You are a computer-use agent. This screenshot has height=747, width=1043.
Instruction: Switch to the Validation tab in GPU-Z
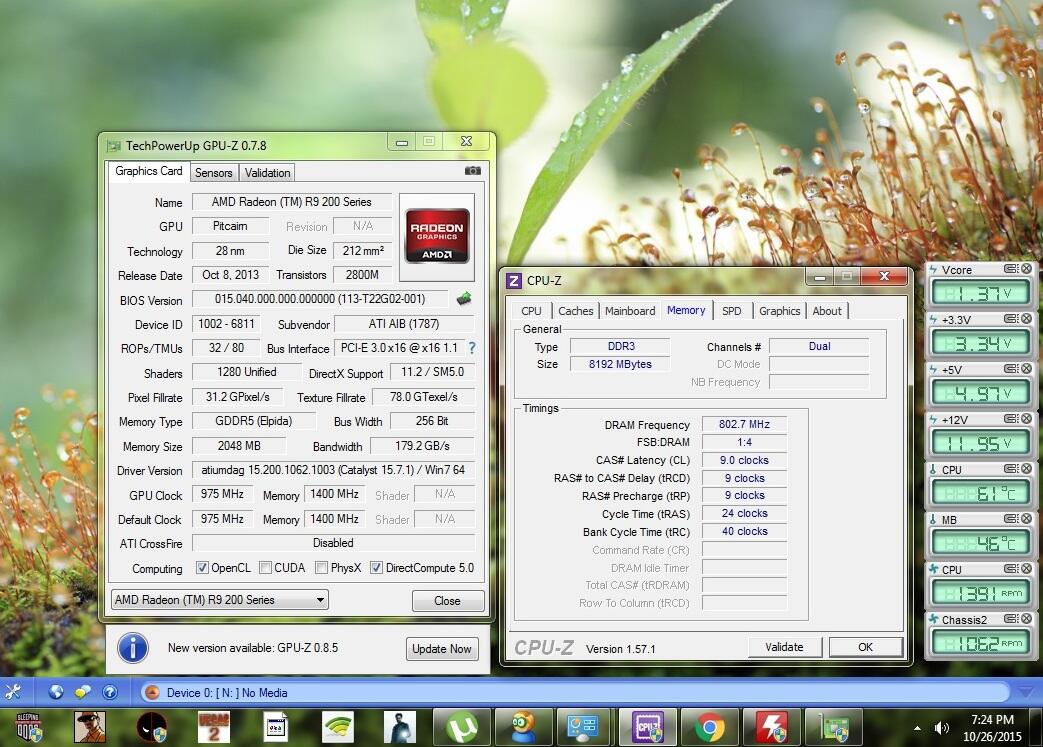tap(267, 173)
